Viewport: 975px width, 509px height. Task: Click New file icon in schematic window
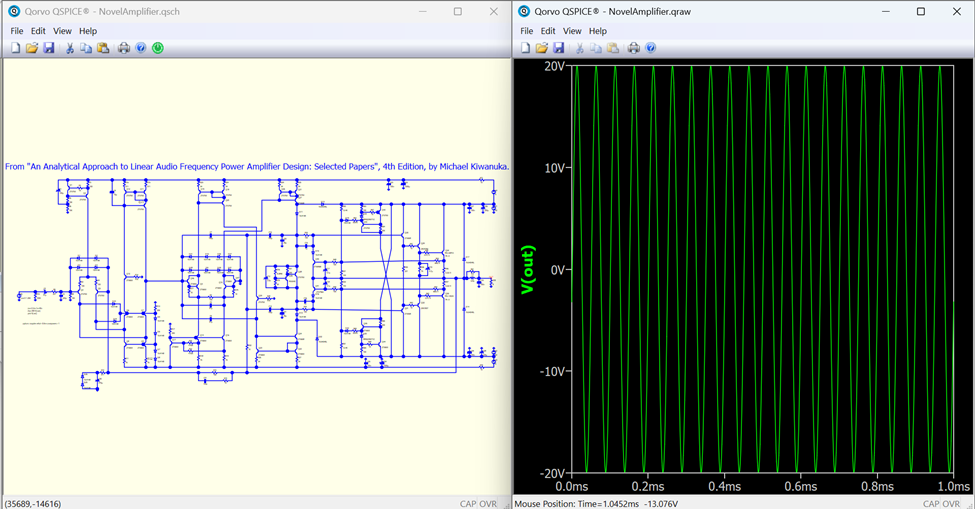(x=15, y=48)
